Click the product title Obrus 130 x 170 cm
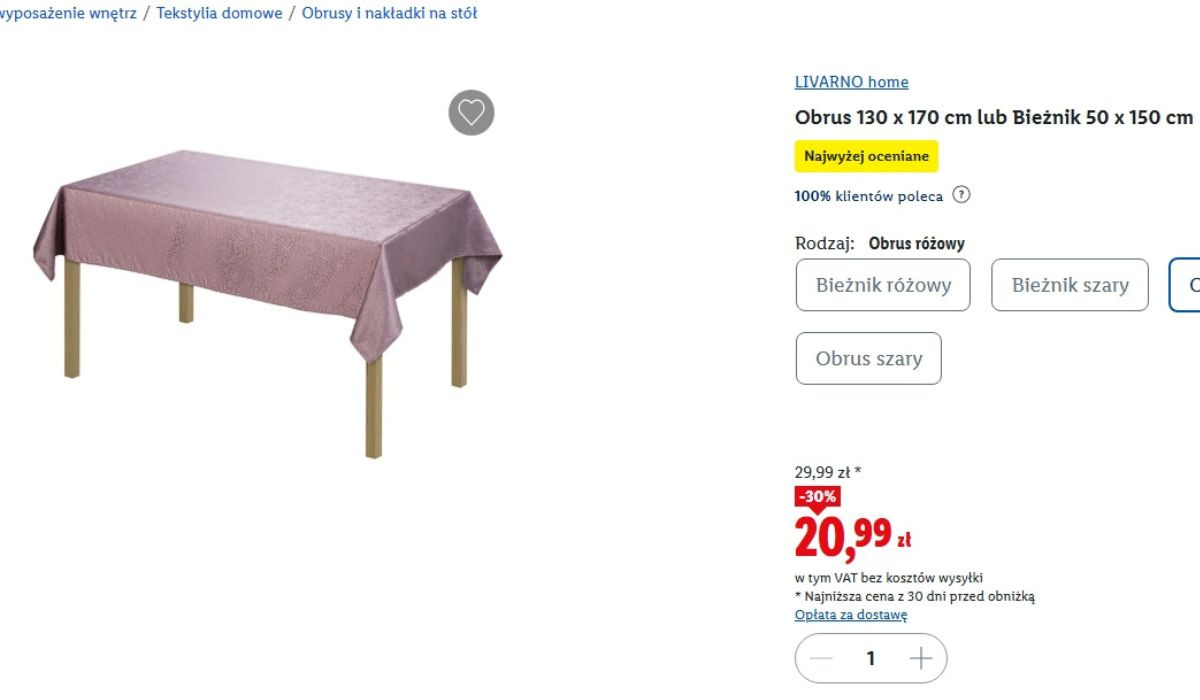This screenshot has height=700, width=1200. [x=994, y=117]
